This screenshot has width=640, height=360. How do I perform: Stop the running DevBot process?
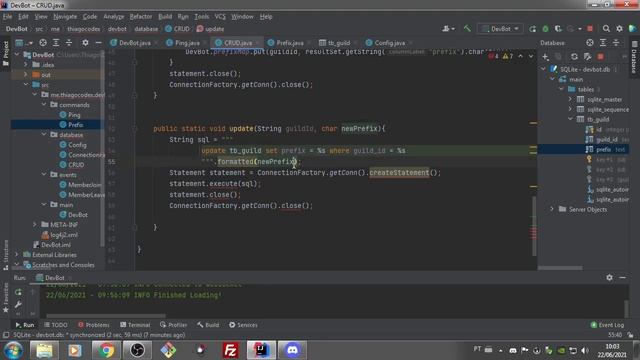[x=590, y=29]
